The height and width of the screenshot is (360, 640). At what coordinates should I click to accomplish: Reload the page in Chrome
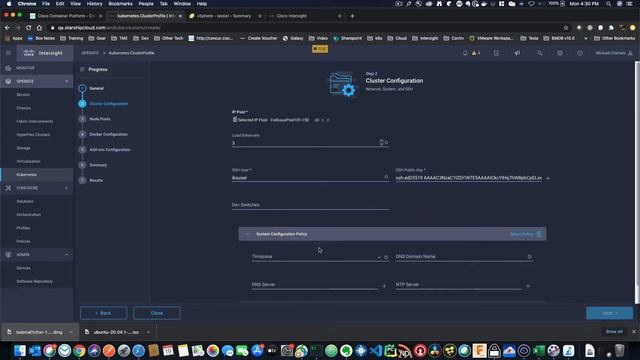click(29, 28)
